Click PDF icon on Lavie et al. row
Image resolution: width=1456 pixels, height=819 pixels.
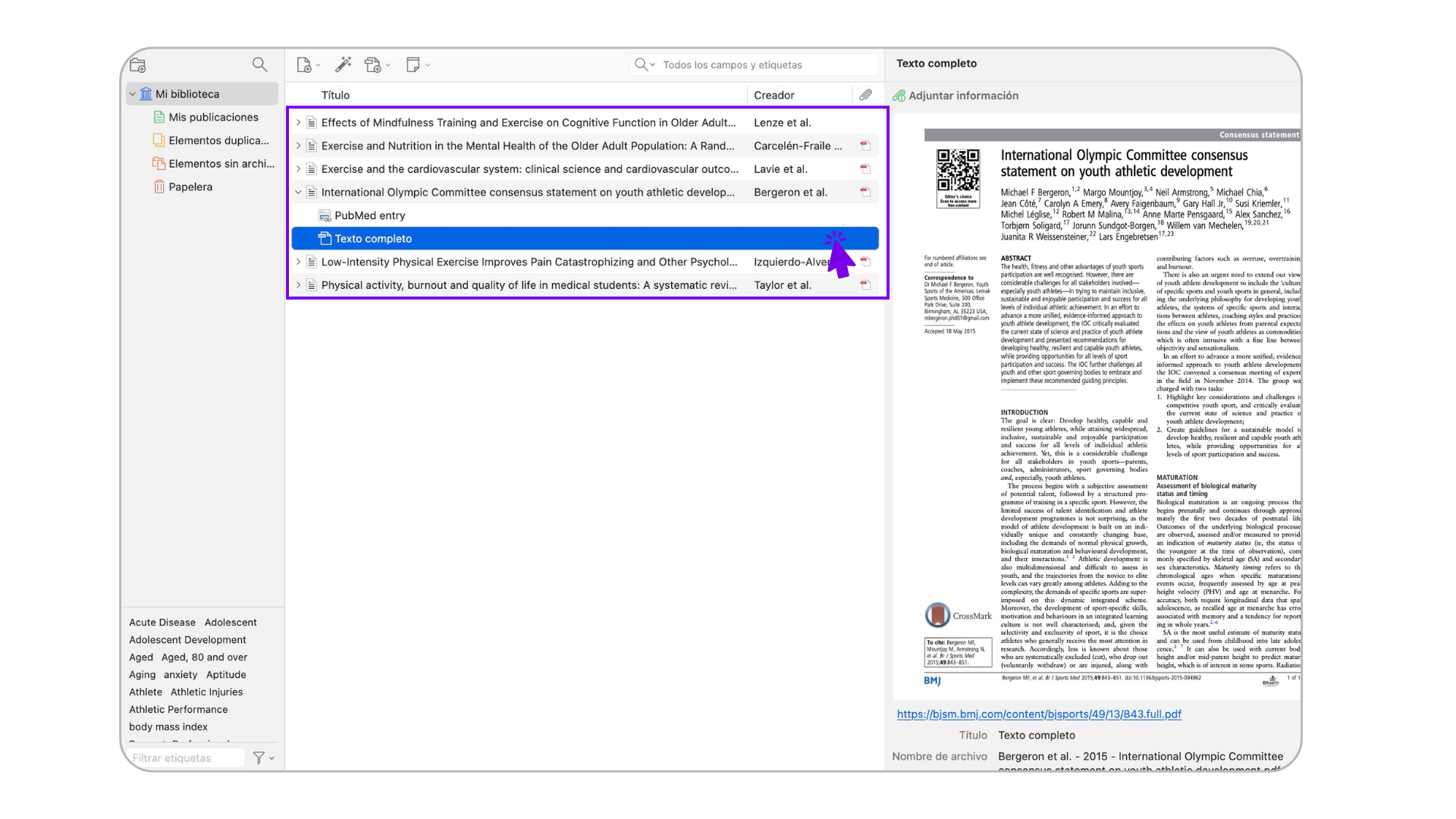coord(864,169)
